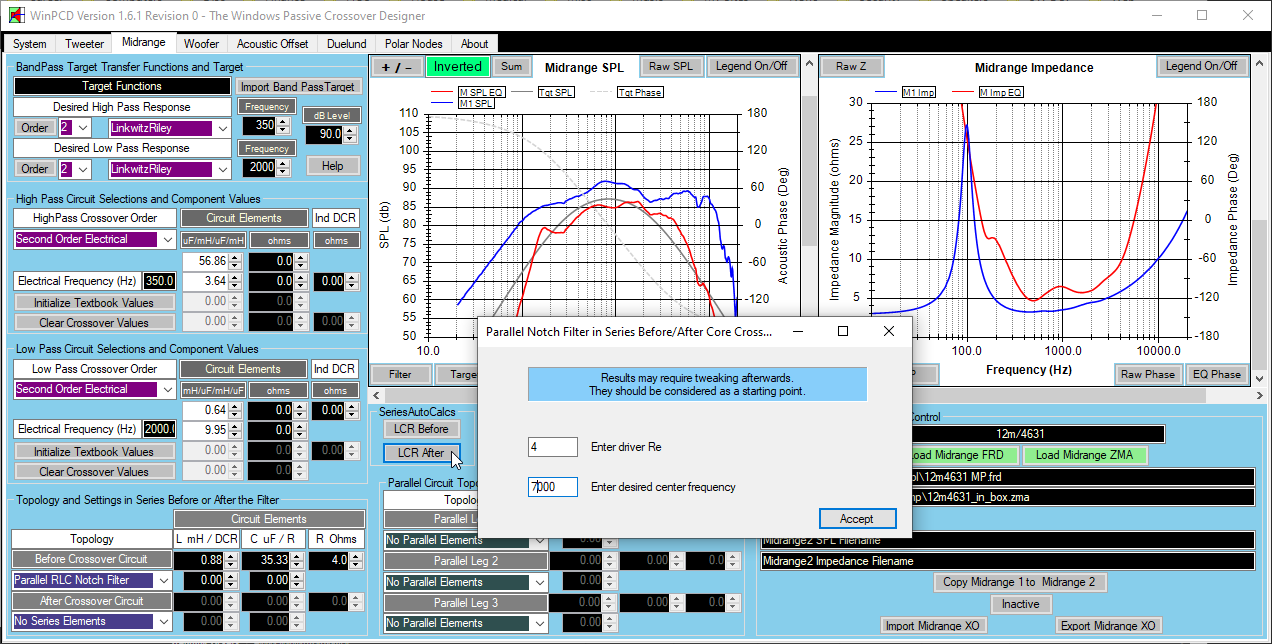Switch to the Tweeter tab

point(84,44)
